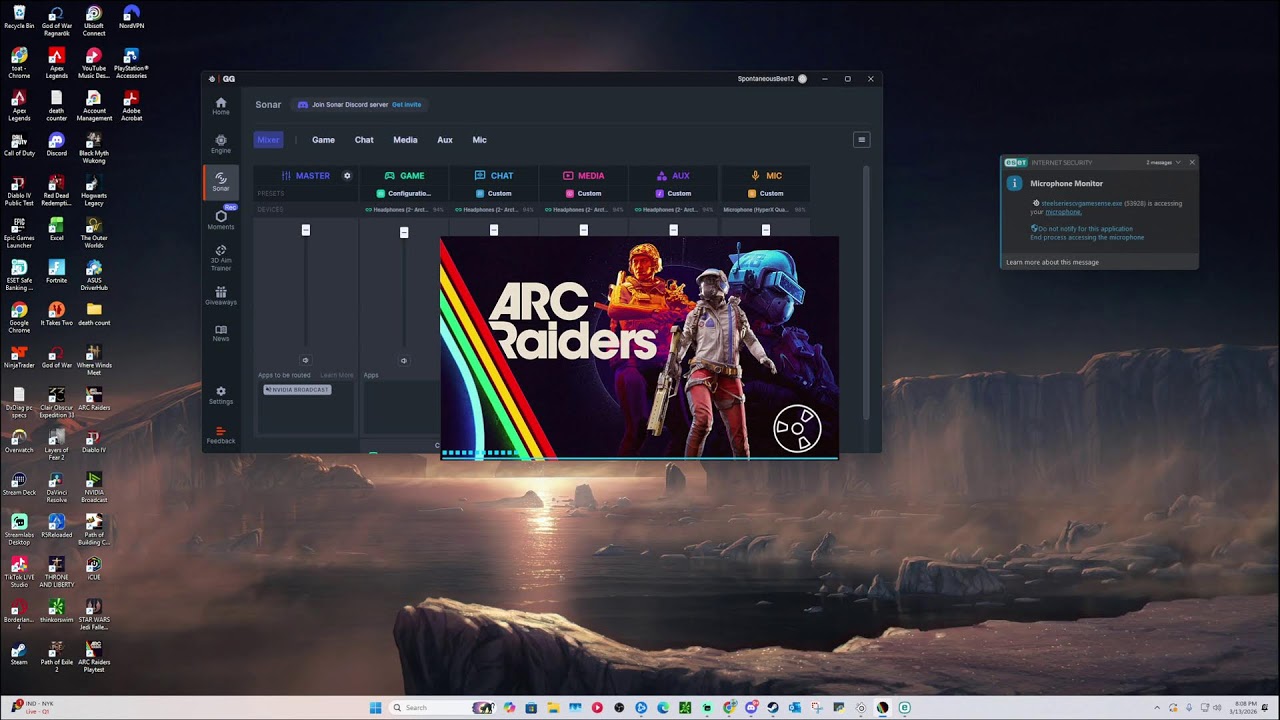This screenshot has width=1280, height=720.
Task: Select the NordVPN desktop icon
Action: point(131,18)
